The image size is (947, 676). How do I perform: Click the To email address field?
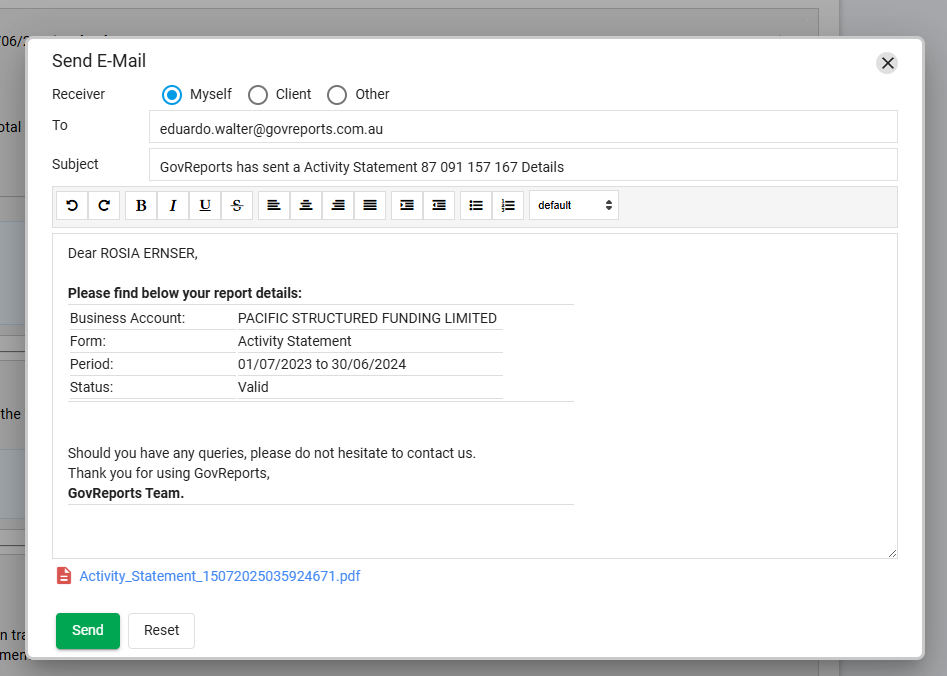tap(522, 128)
